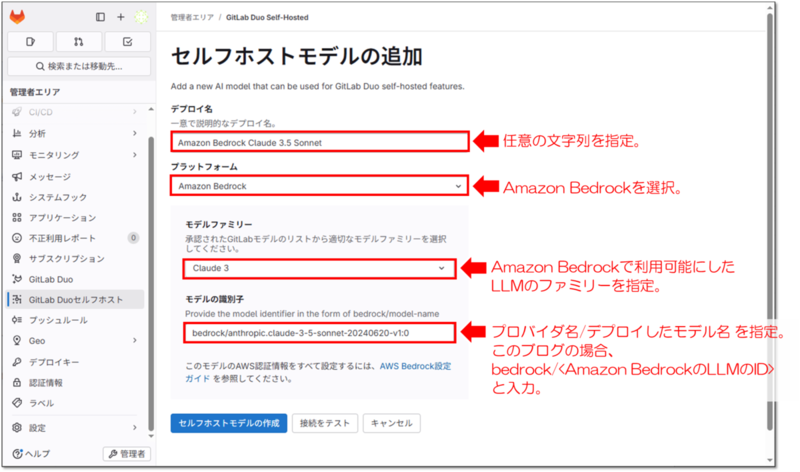The width and height of the screenshot is (800, 472).
Task: Open ラベル in the admin sidebar
Action: tap(76, 403)
